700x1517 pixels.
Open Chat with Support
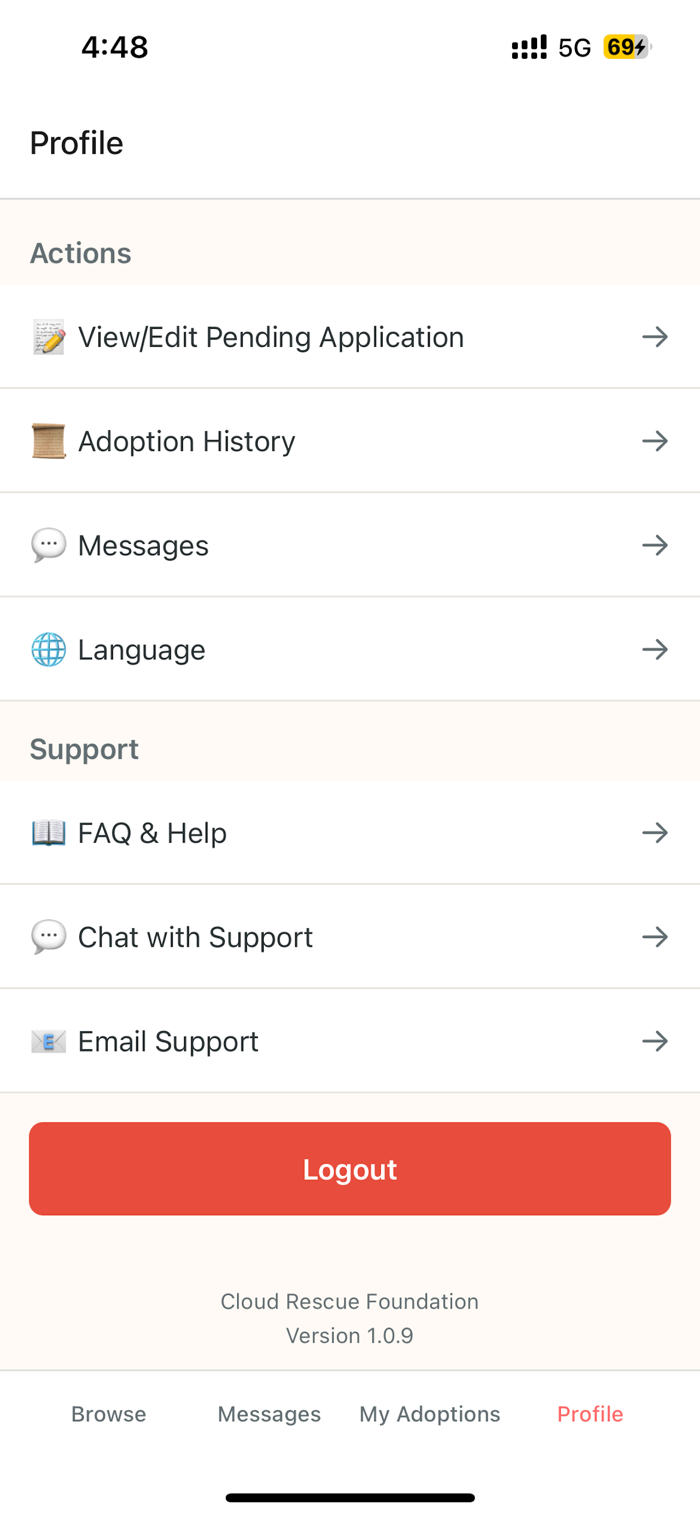click(195, 937)
